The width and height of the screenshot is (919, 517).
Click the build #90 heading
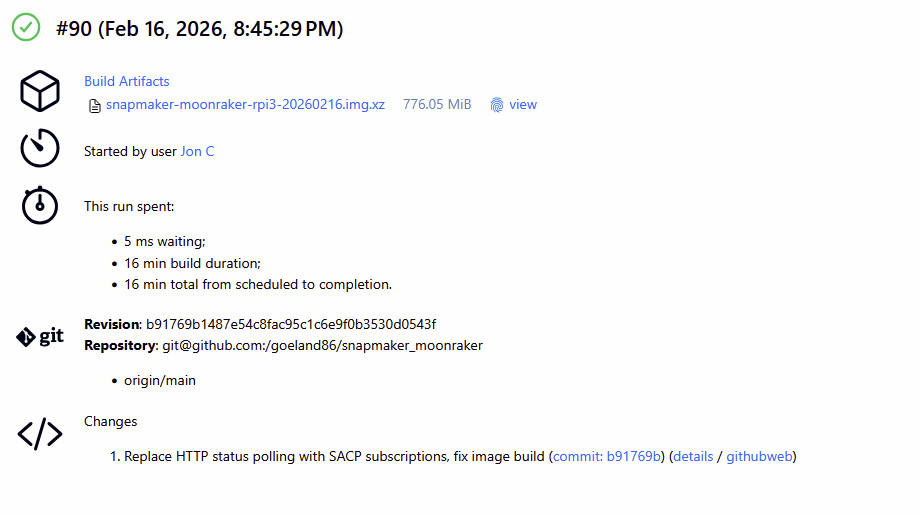200,29
